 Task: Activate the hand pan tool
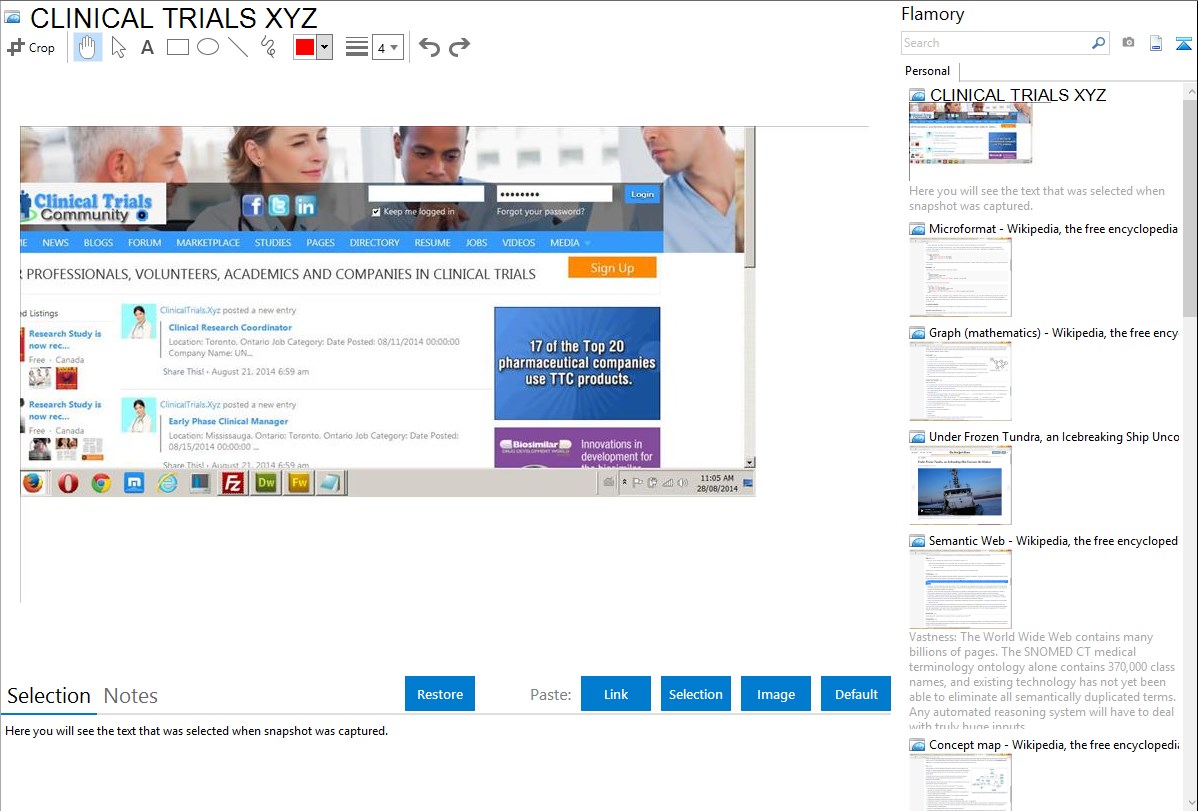pos(87,47)
